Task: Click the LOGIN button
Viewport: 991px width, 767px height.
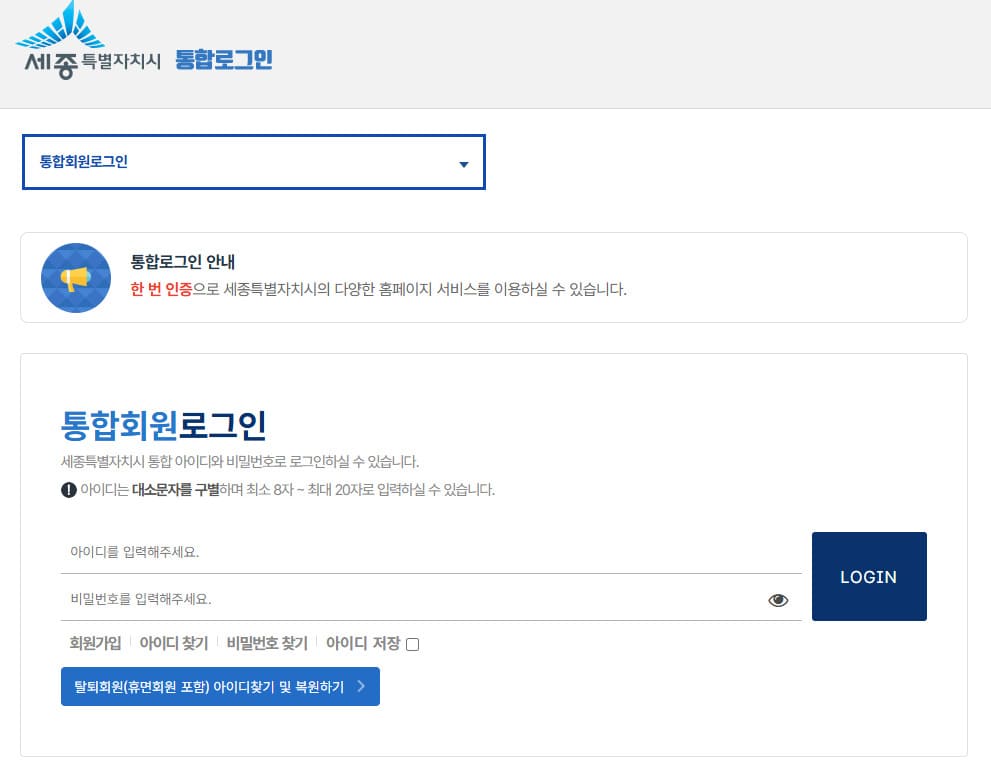Action: point(868,576)
